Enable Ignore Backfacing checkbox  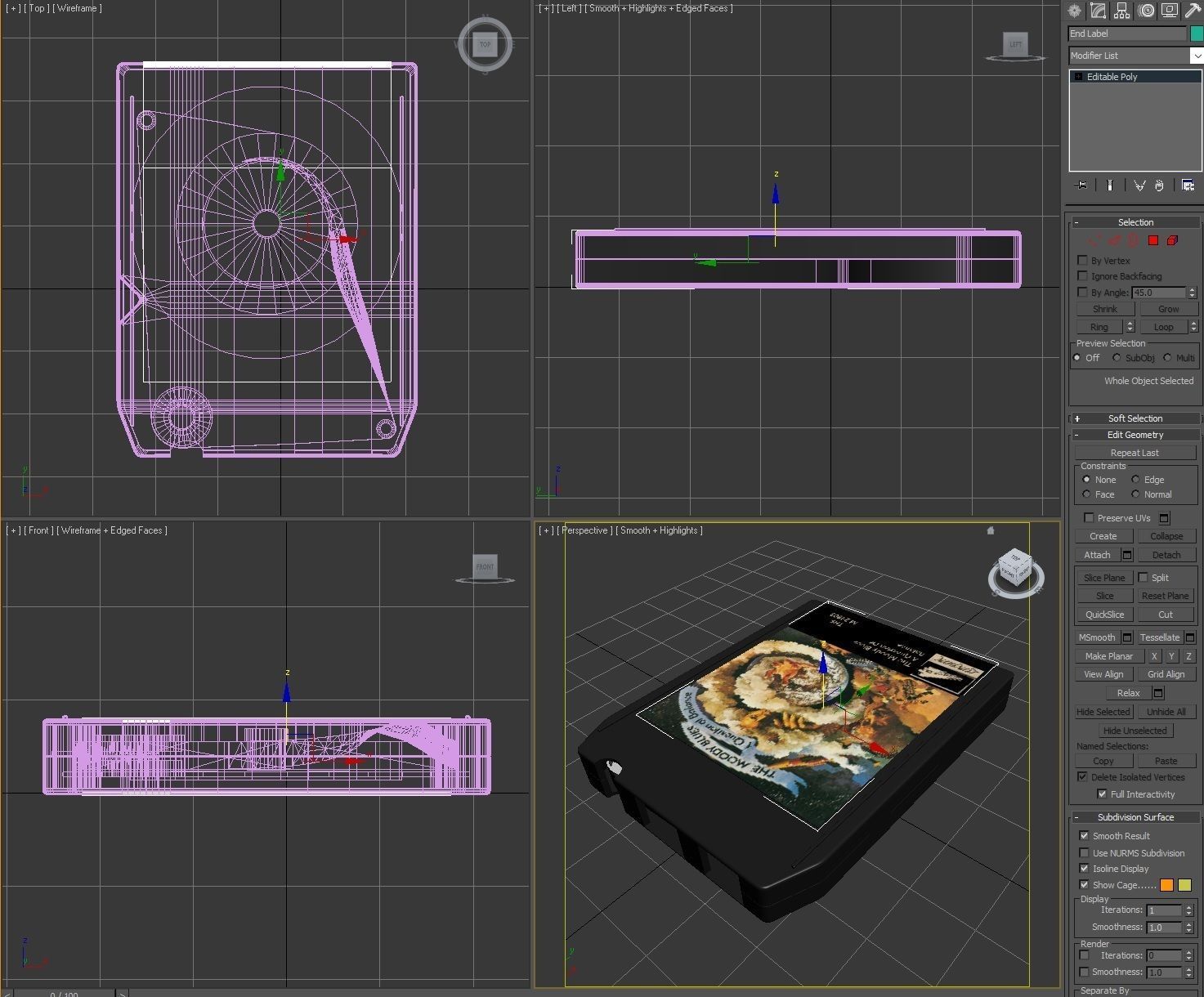pyautogui.click(x=1083, y=276)
